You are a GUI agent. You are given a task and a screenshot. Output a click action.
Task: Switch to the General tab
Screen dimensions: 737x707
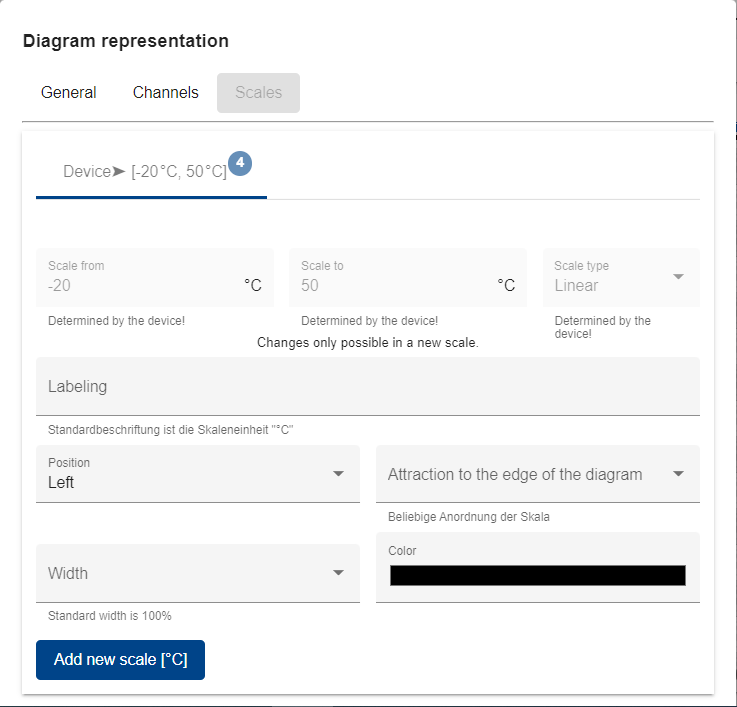[x=69, y=93]
